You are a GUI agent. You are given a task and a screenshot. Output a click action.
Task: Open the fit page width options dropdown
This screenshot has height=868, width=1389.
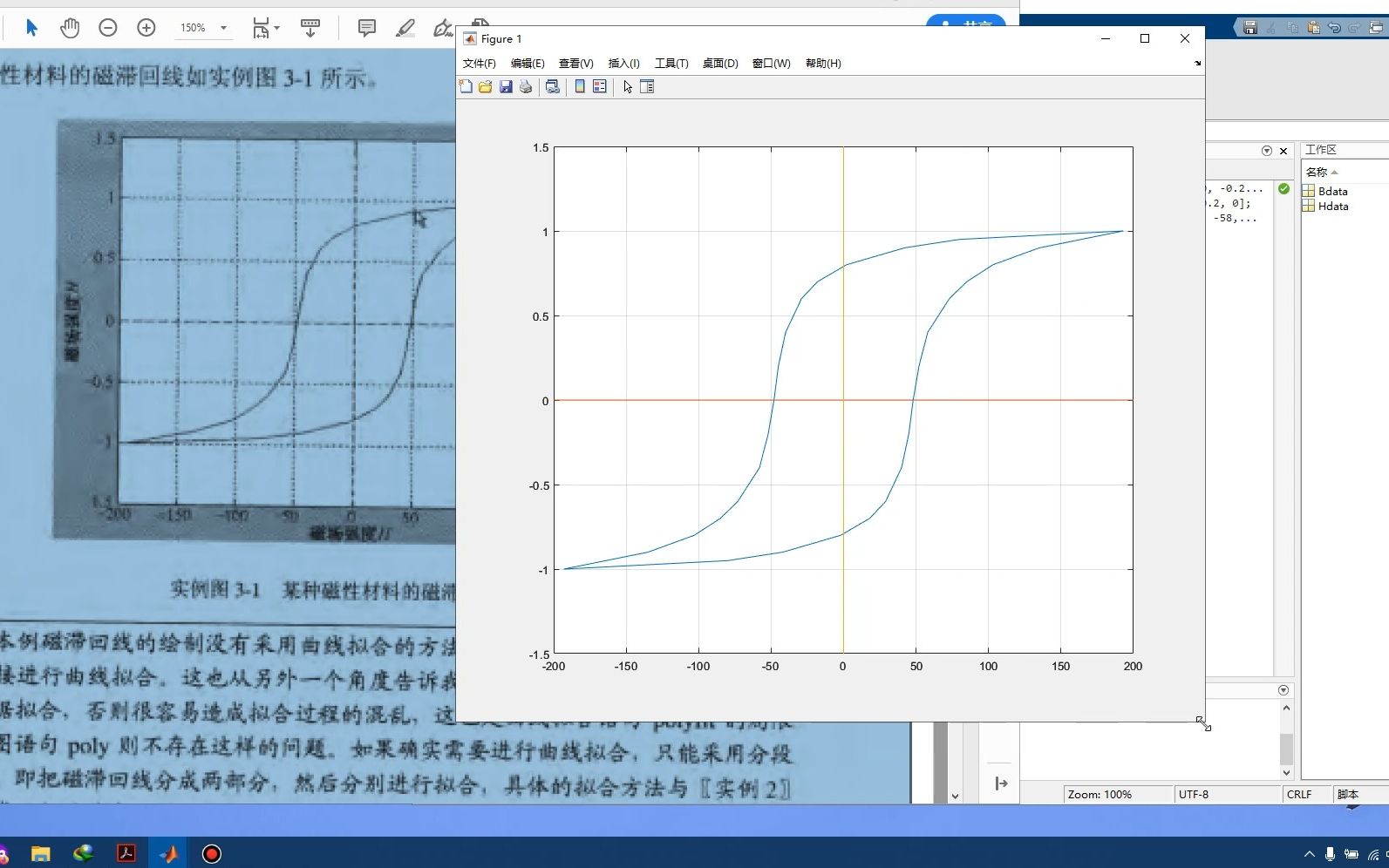(265, 28)
